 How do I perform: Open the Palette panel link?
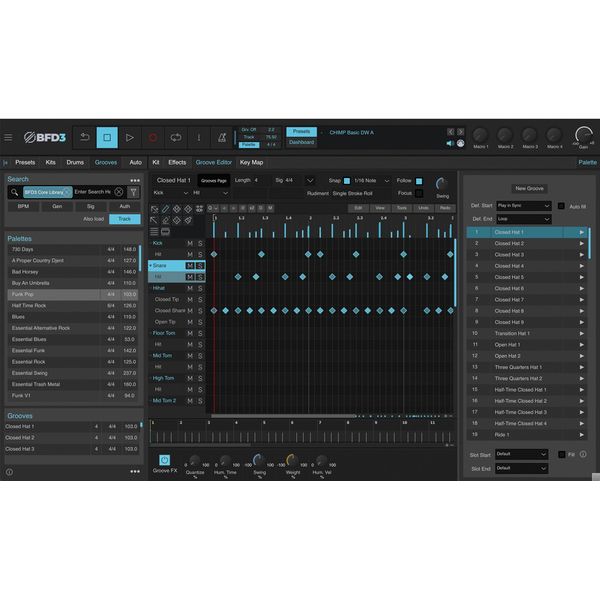tap(587, 163)
